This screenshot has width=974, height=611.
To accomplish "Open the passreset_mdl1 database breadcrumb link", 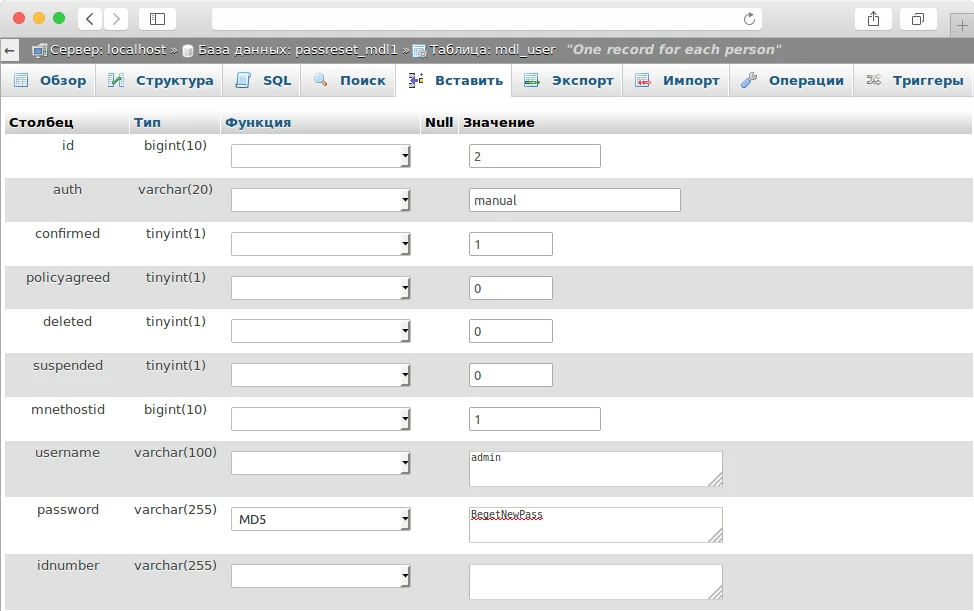I will (x=296, y=50).
